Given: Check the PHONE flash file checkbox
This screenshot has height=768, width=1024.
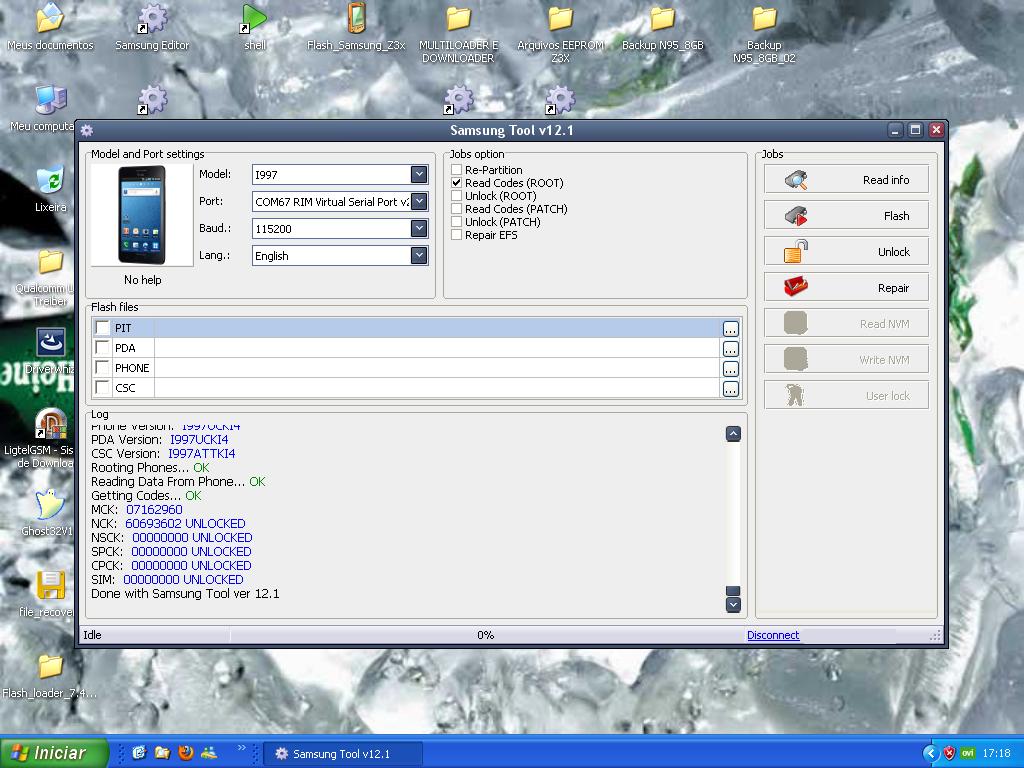Looking at the screenshot, I should (x=103, y=368).
